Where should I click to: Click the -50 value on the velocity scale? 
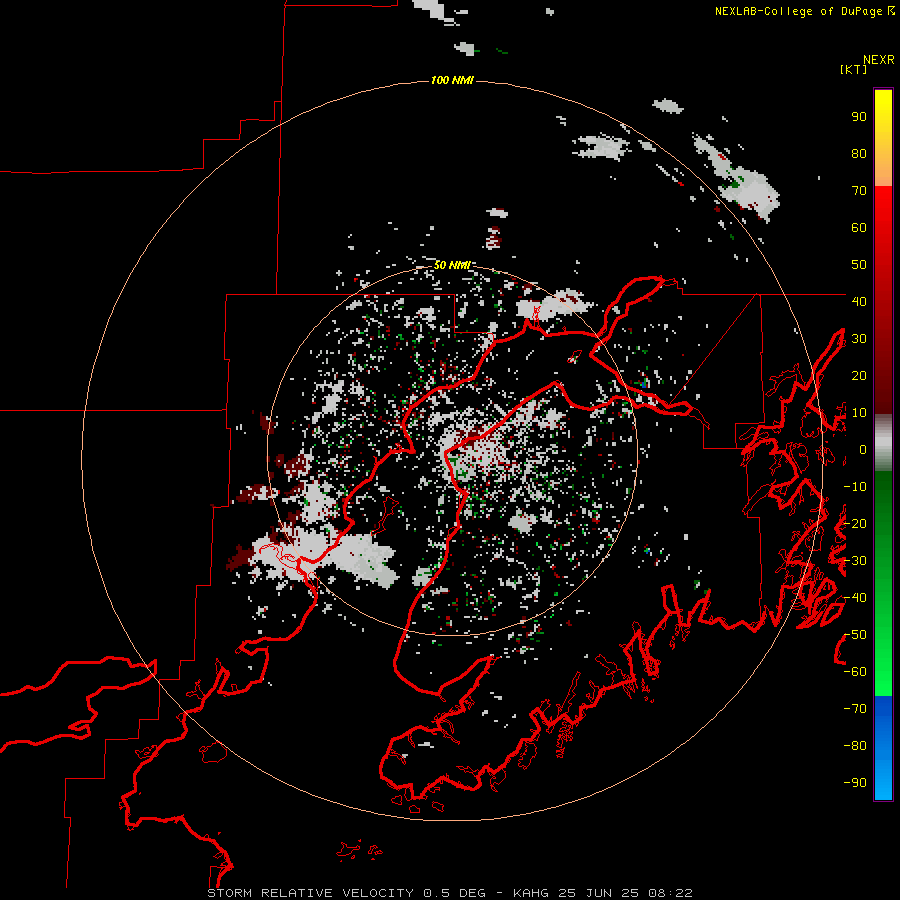(x=855, y=634)
